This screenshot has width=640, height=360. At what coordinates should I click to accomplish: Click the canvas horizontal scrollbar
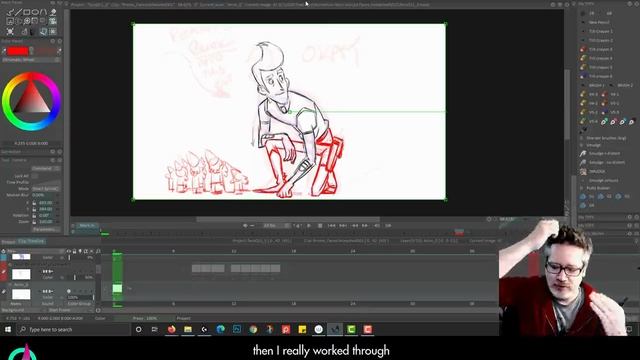[x=288, y=220]
